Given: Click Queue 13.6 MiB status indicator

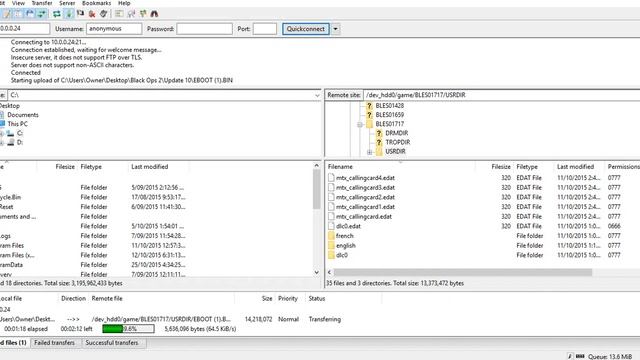Looking at the screenshot, I should 609,356.
